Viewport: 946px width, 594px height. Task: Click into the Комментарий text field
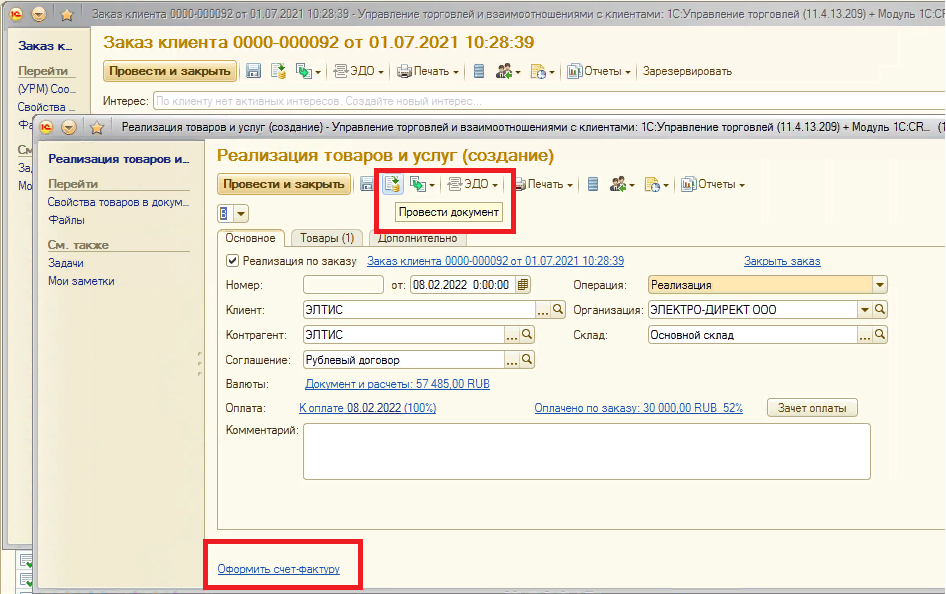tap(585, 451)
